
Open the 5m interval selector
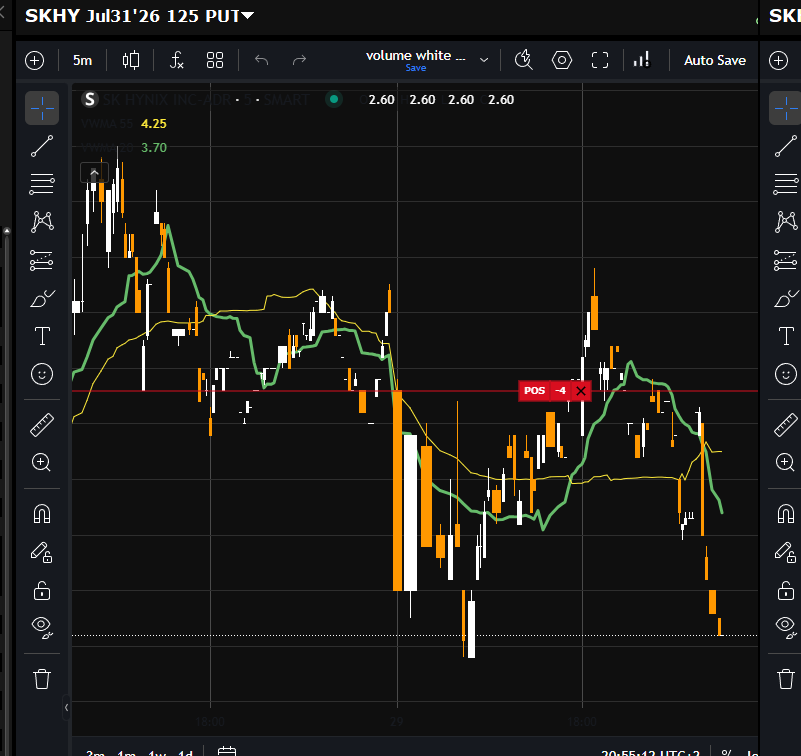pyautogui.click(x=82, y=60)
